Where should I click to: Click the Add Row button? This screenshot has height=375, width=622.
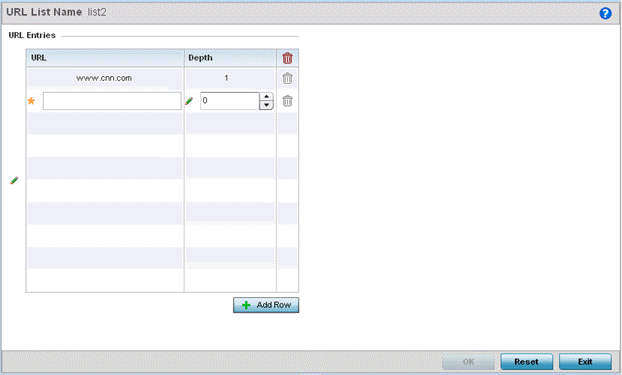pos(266,305)
